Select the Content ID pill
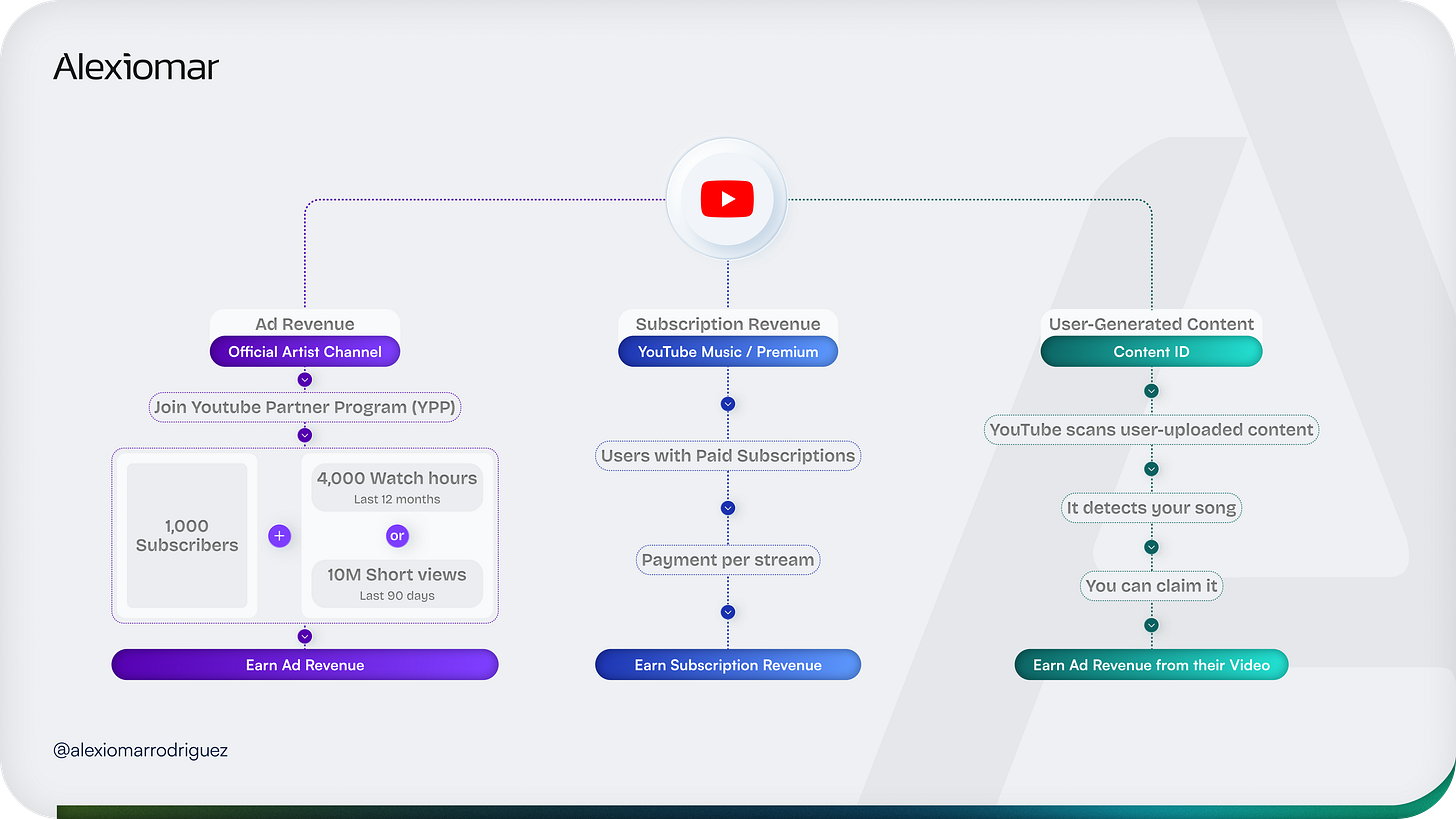 pyautogui.click(x=1151, y=351)
